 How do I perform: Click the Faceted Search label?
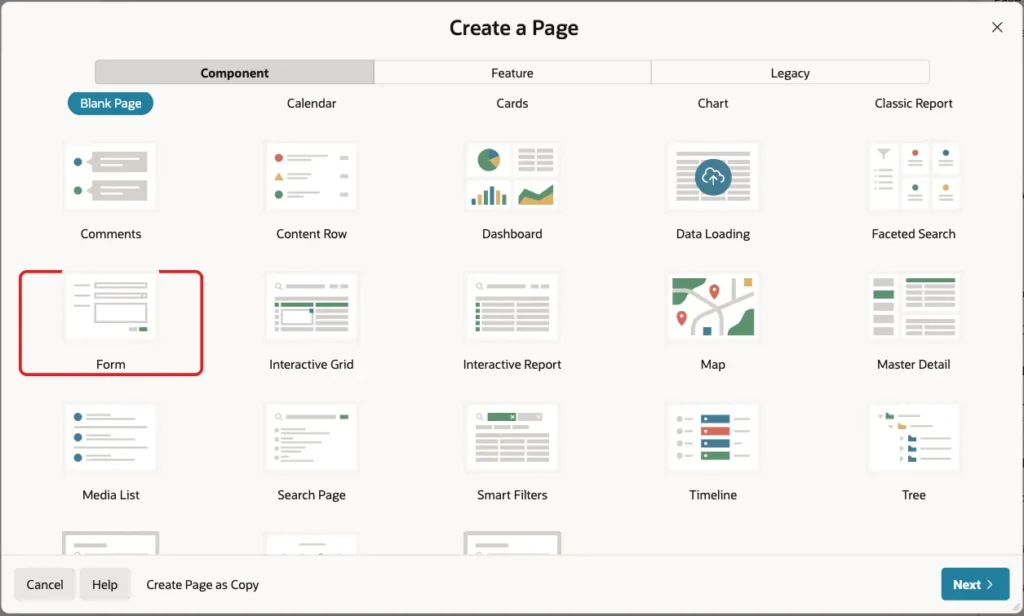(x=914, y=234)
